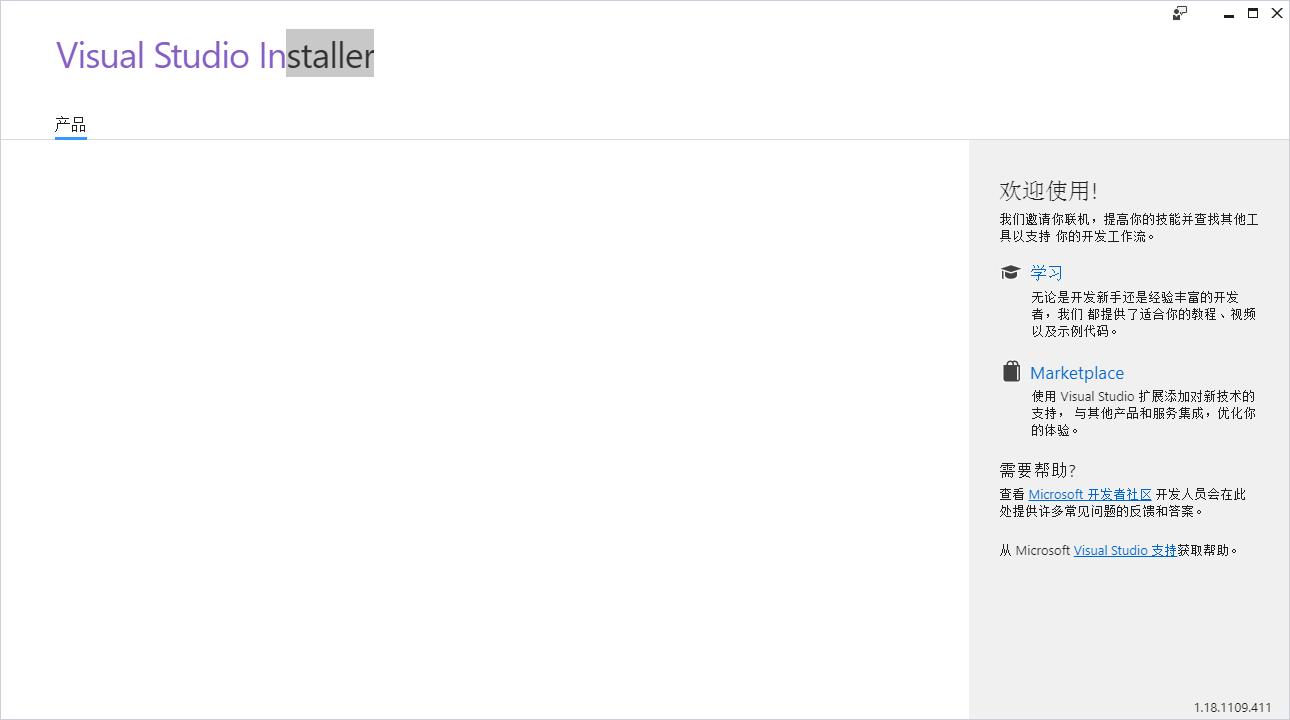This screenshot has height=720, width=1290.
Task: Click the description text under Marketplace
Action: tap(1143, 413)
